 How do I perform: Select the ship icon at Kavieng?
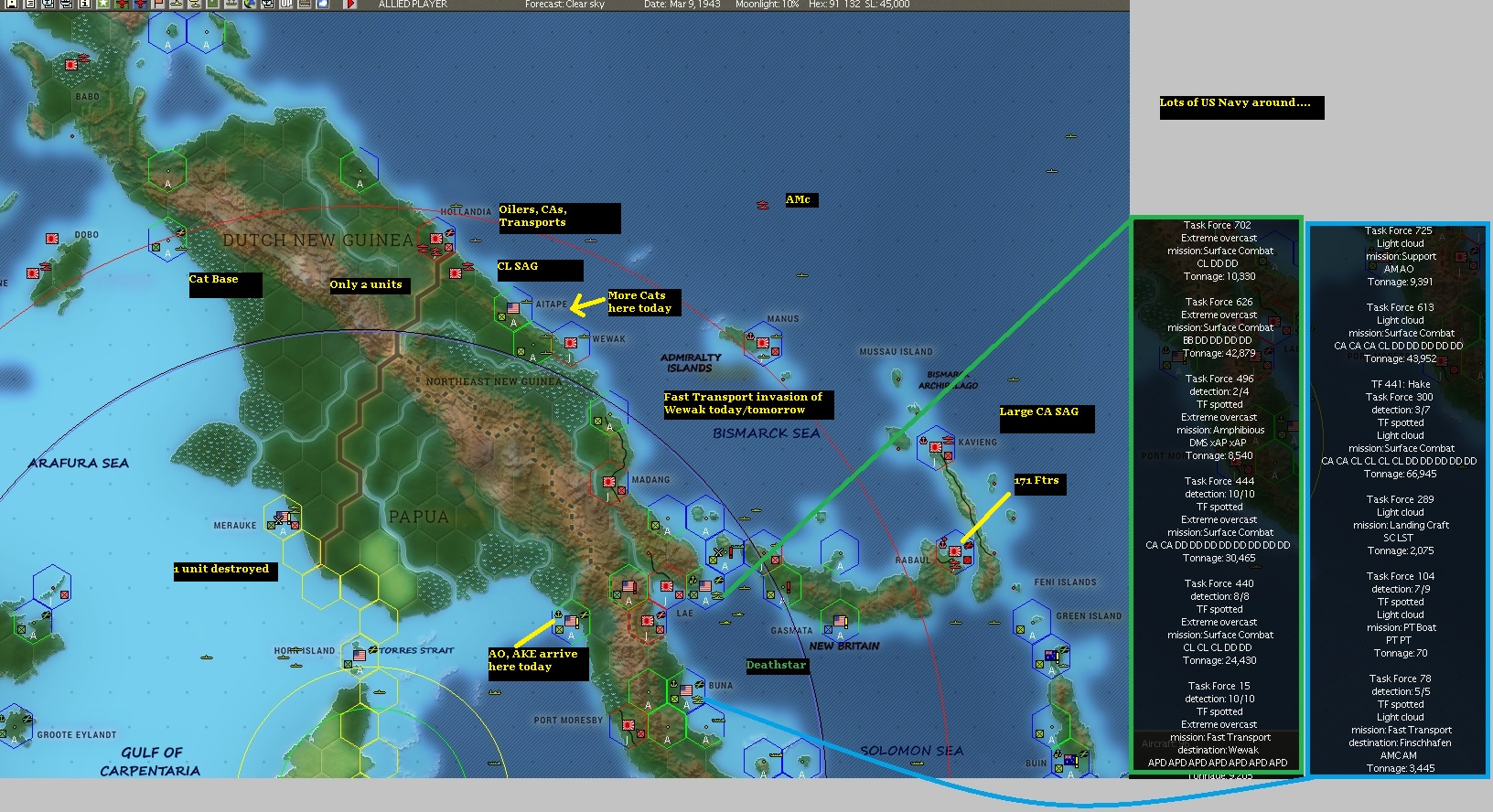click(950, 441)
